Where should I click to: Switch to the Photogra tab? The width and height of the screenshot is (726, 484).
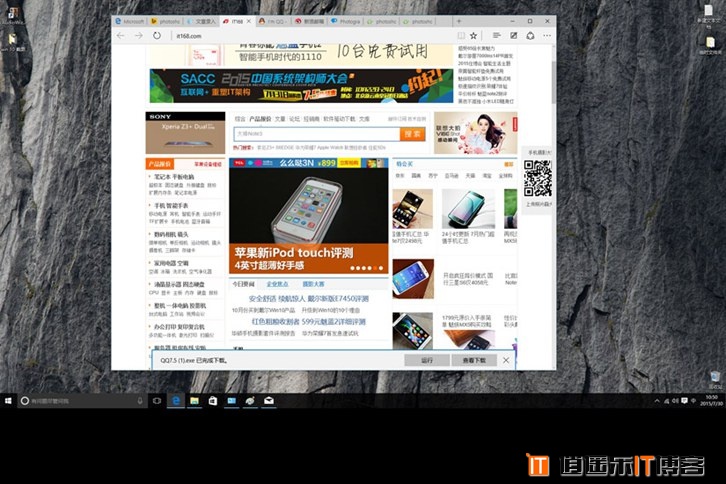(x=346, y=21)
